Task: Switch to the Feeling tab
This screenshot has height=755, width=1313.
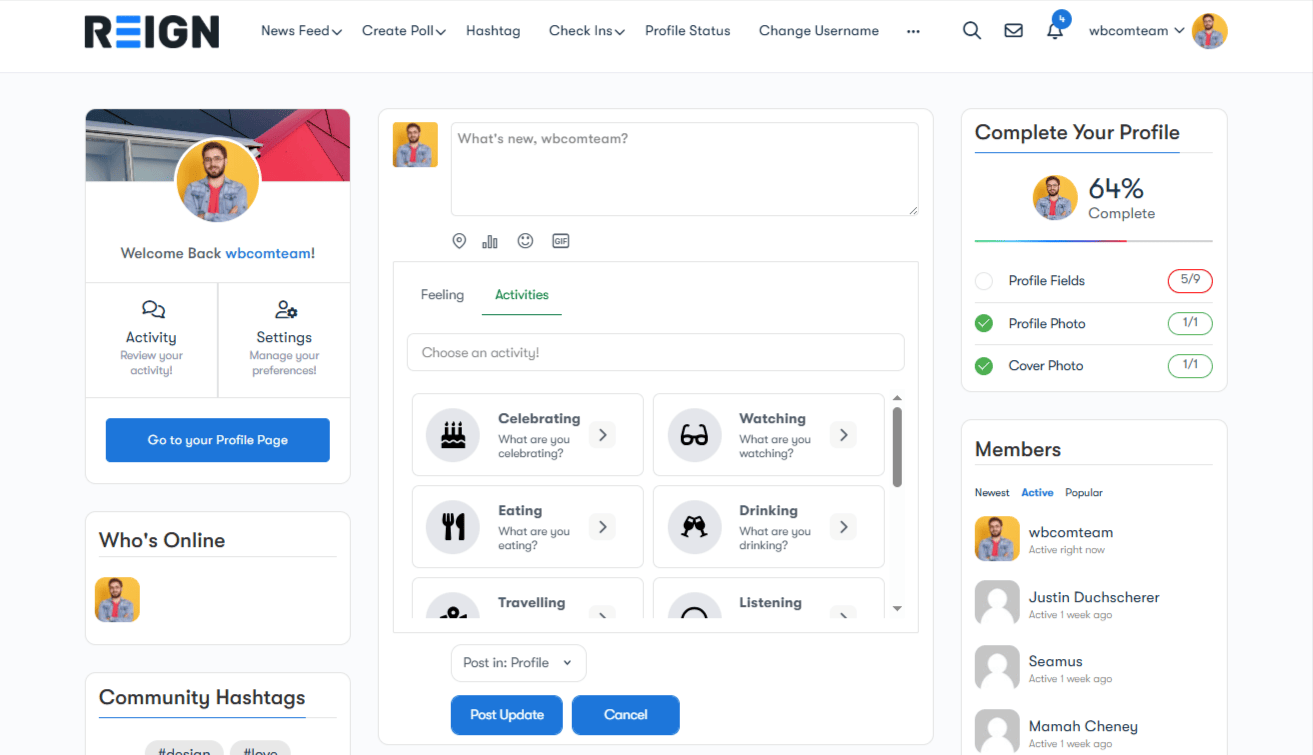Action: (x=442, y=295)
